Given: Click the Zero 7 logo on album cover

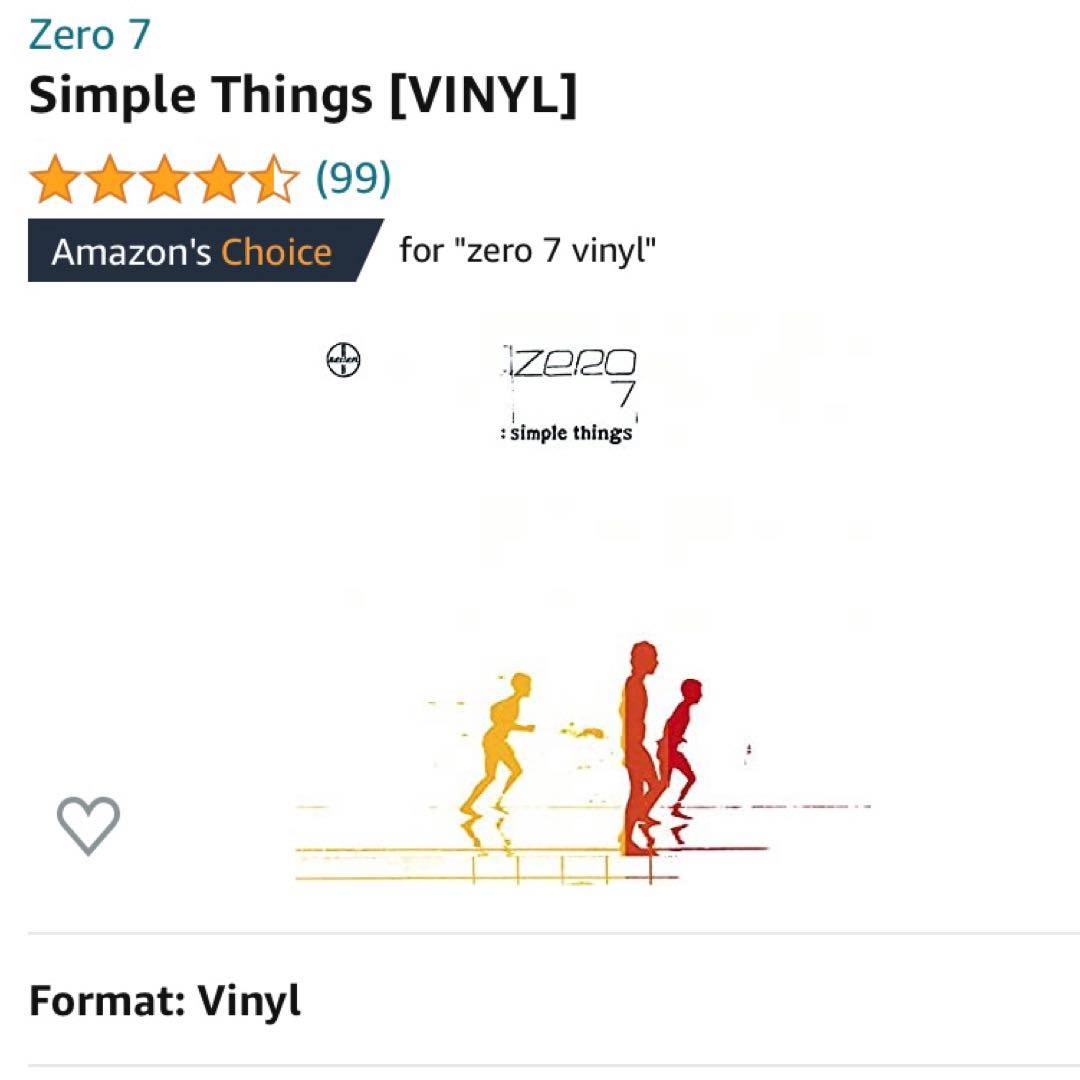Looking at the screenshot, I should click(x=570, y=376).
